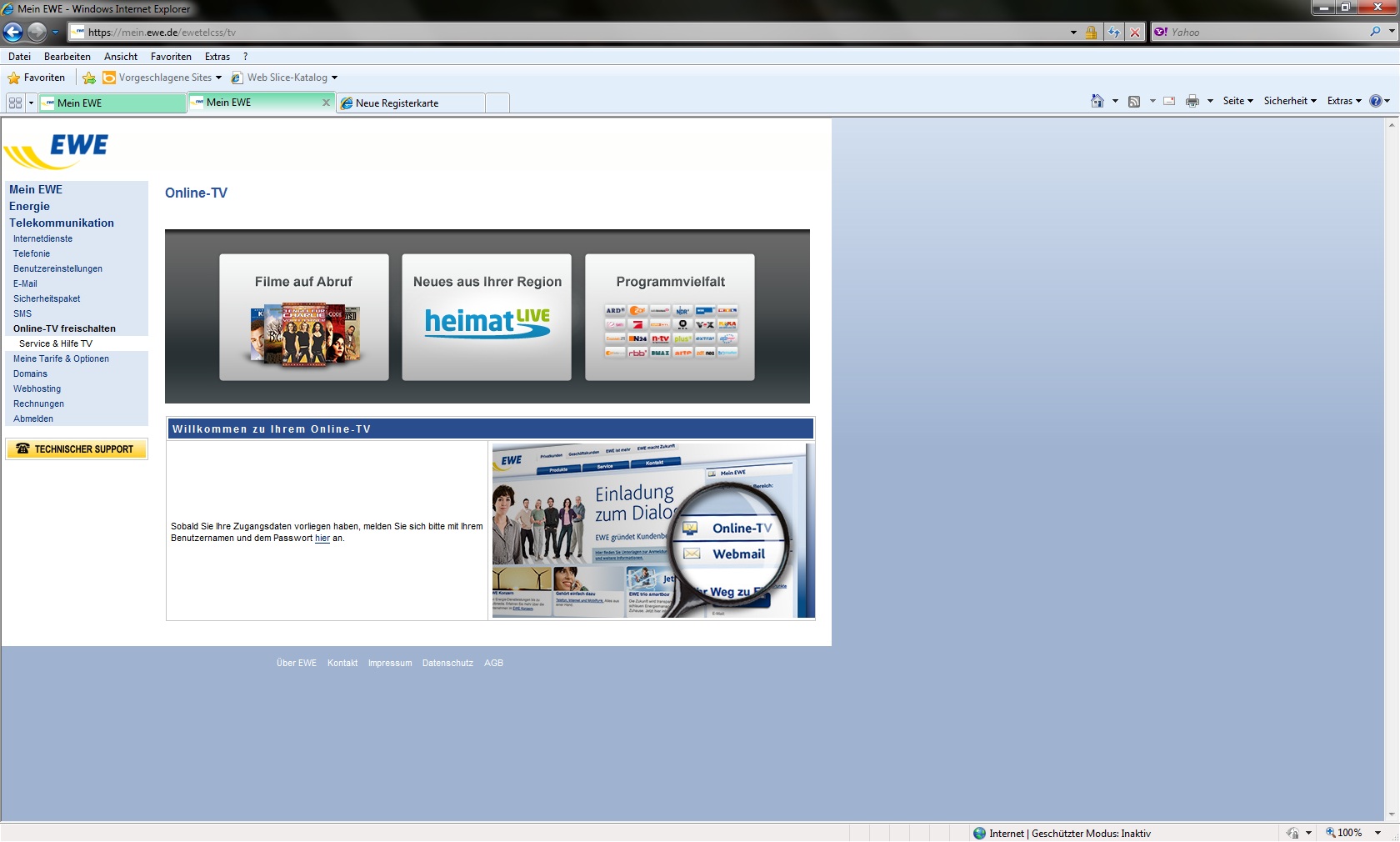Click the Technischer Support button
Screen dimensions: 1400x842
(77, 449)
